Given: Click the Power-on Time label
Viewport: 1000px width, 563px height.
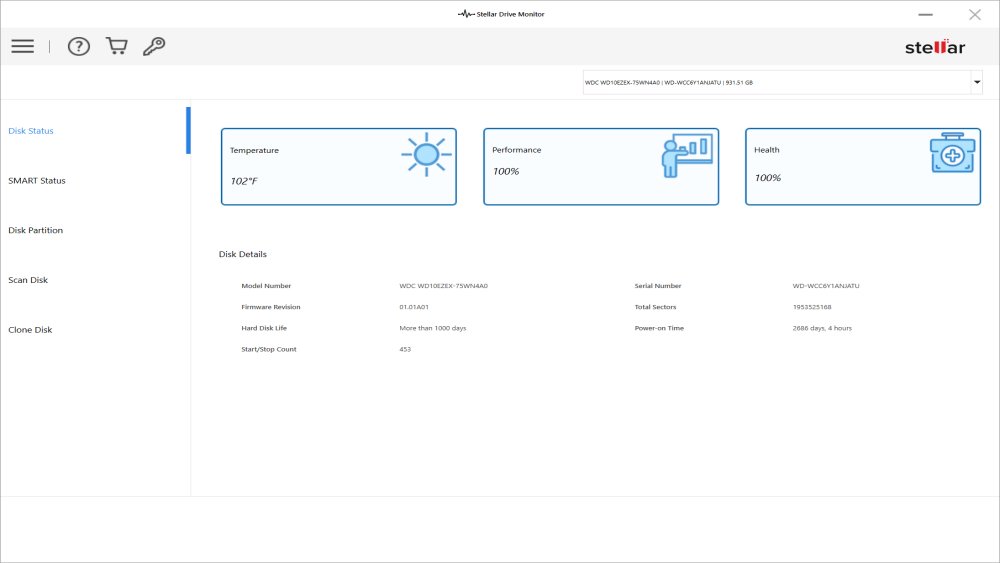Looking at the screenshot, I should [x=659, y=328].
